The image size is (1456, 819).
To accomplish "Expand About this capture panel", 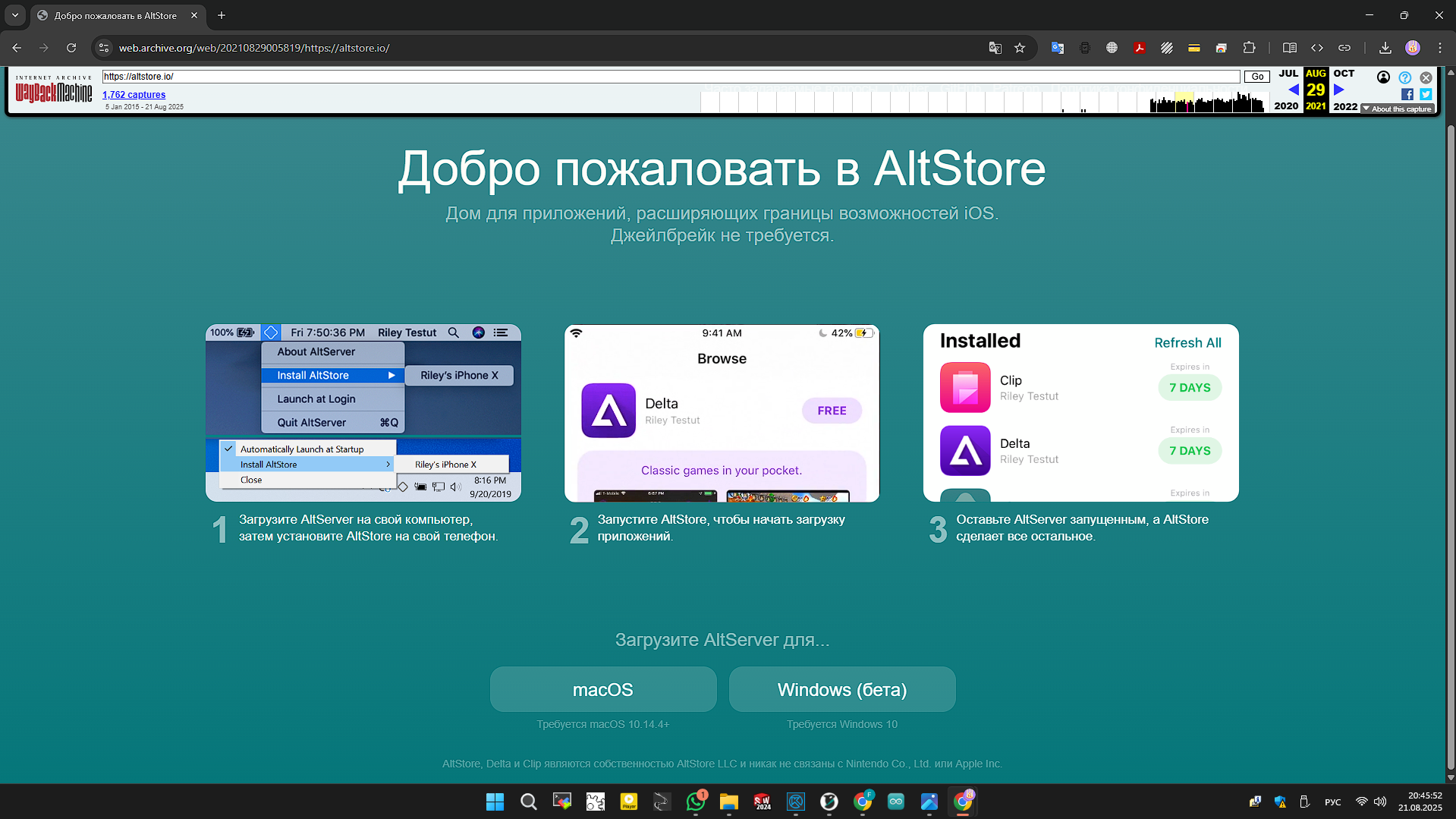I will coord(1397,109).
